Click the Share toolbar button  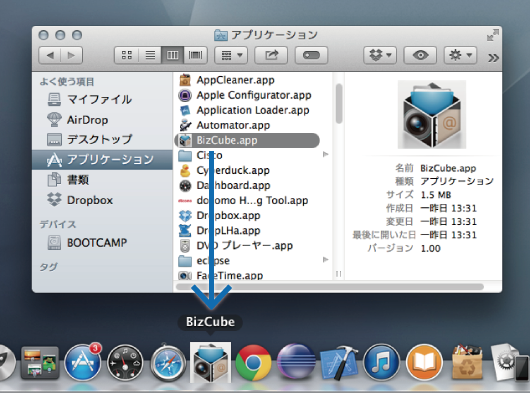[x=271, y=55]
